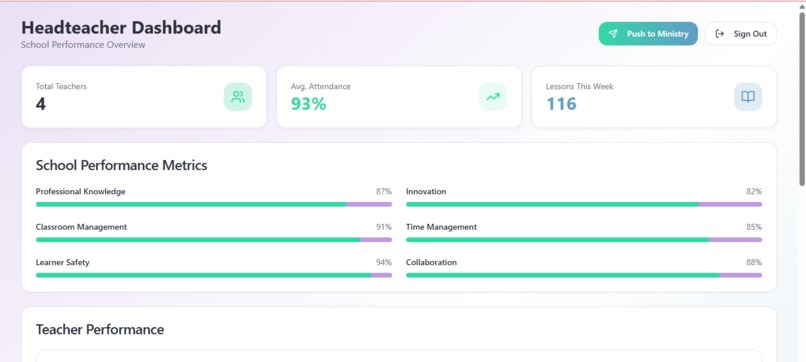The image size is (806, 362).
Task: Click the Professional Knowledge progress bar
Action: click(x=214, y=204)
